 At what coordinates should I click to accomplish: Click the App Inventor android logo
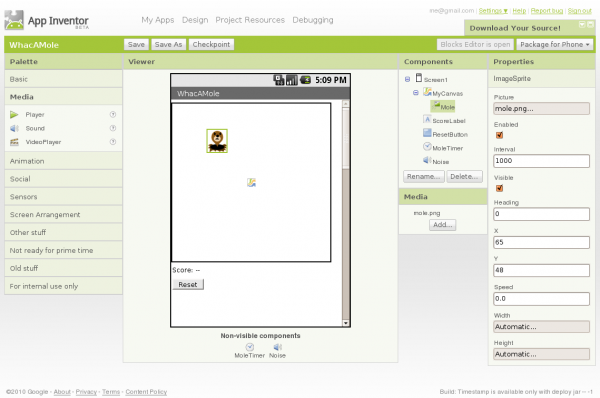(14, 20)
